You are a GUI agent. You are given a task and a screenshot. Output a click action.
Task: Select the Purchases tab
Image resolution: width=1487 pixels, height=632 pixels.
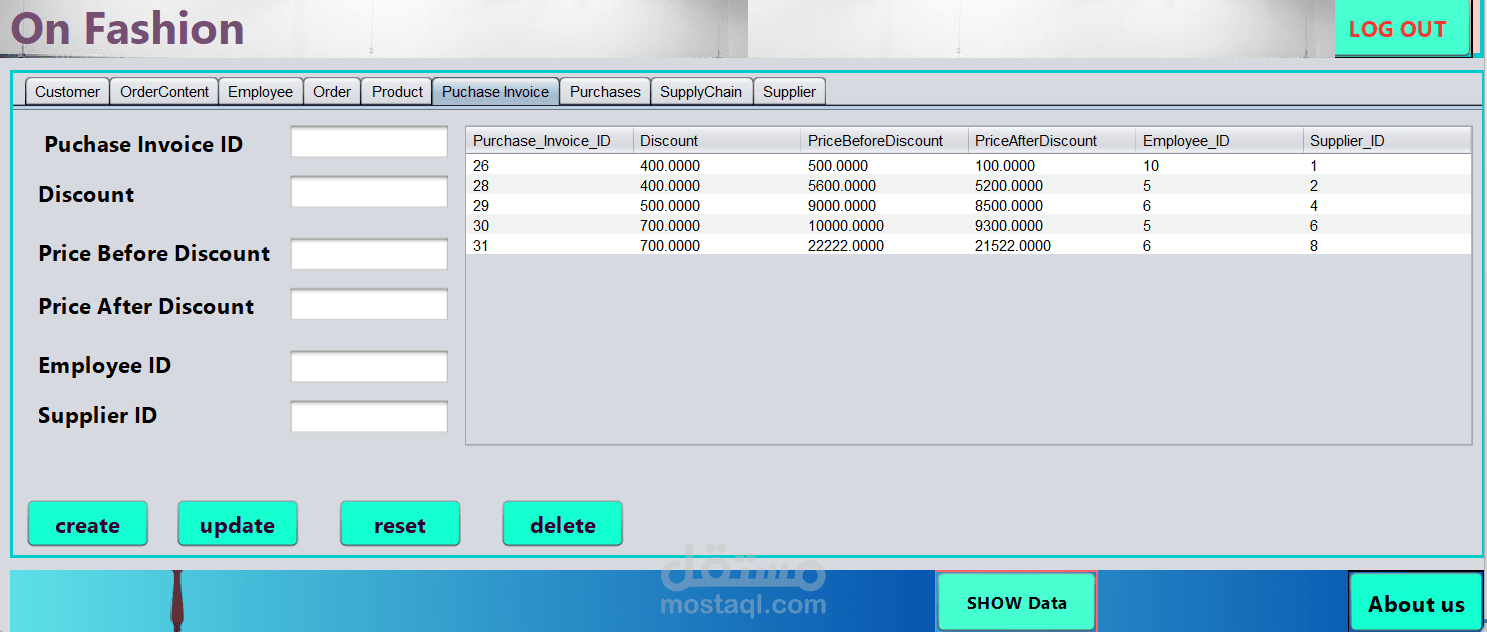(x=604, y=91)
